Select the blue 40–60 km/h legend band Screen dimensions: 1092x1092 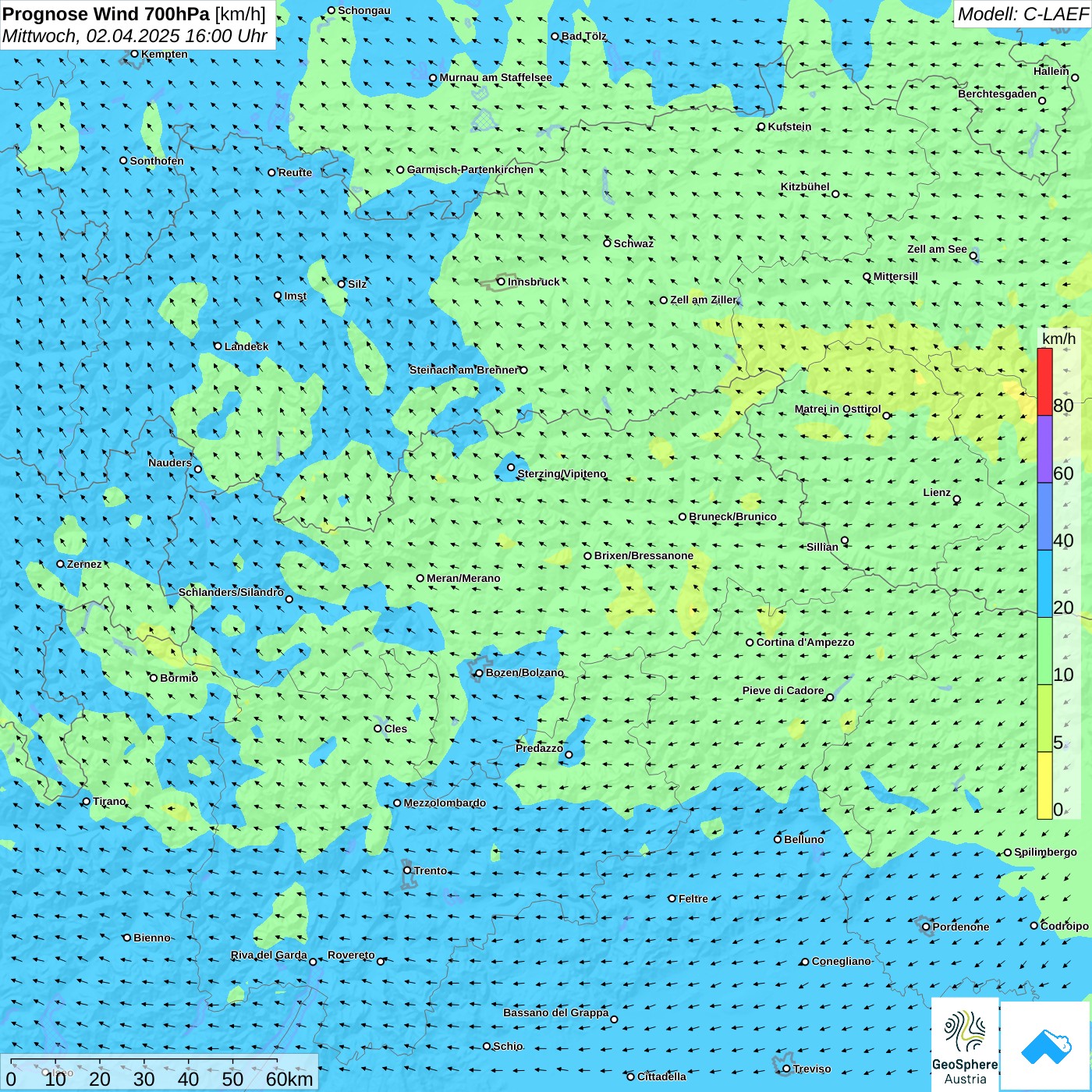click(x=1044, y=517)
